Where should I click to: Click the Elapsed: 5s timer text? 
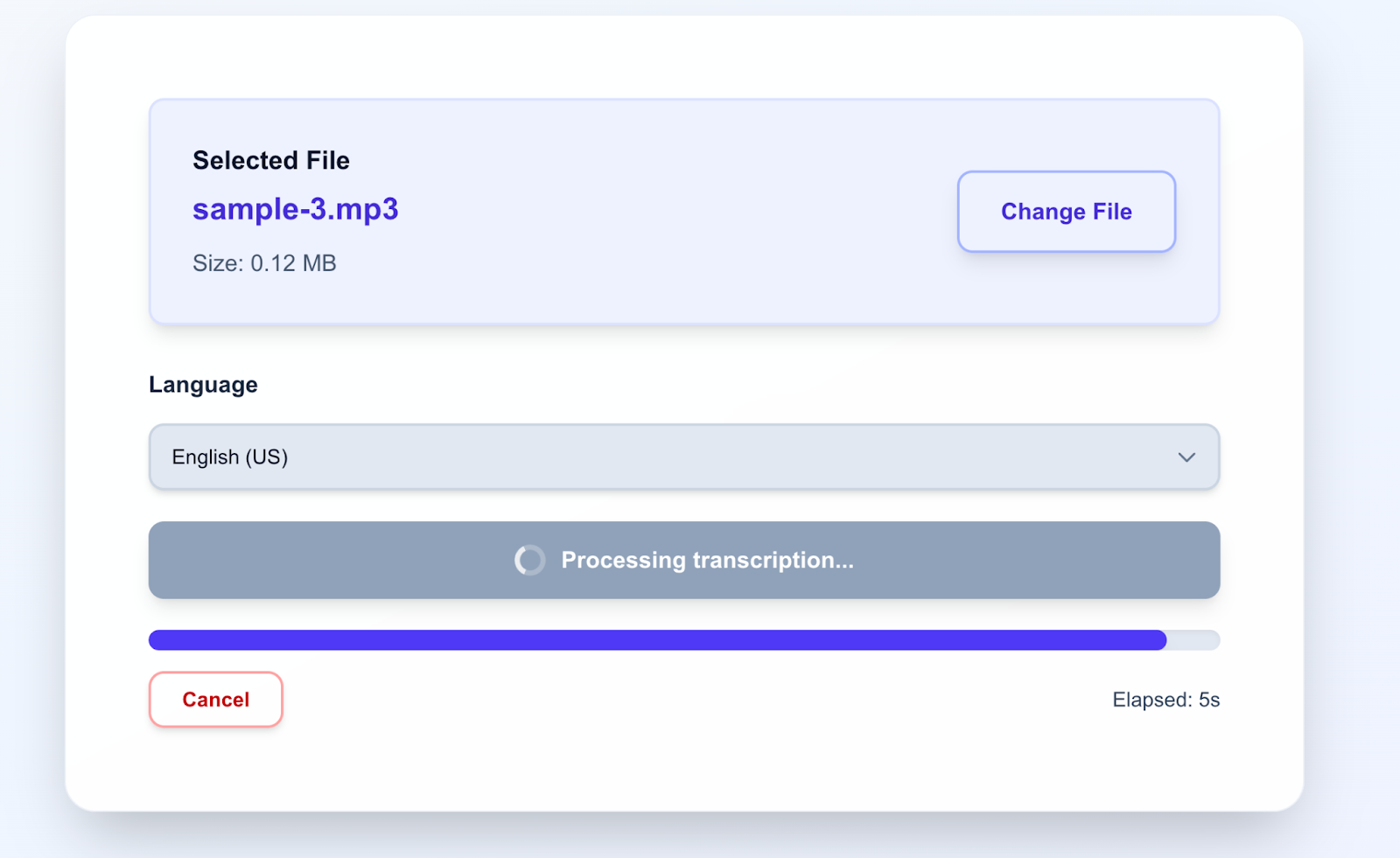(x=1165, y=700)
